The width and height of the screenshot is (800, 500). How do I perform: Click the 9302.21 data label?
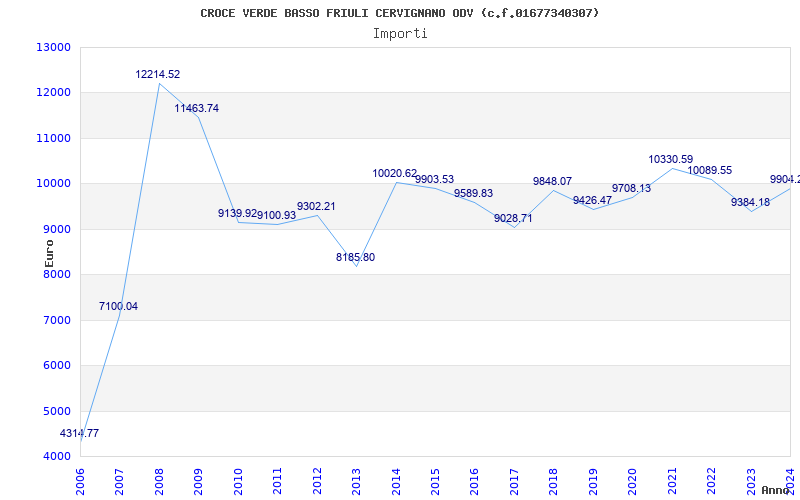tap(316, 206)
